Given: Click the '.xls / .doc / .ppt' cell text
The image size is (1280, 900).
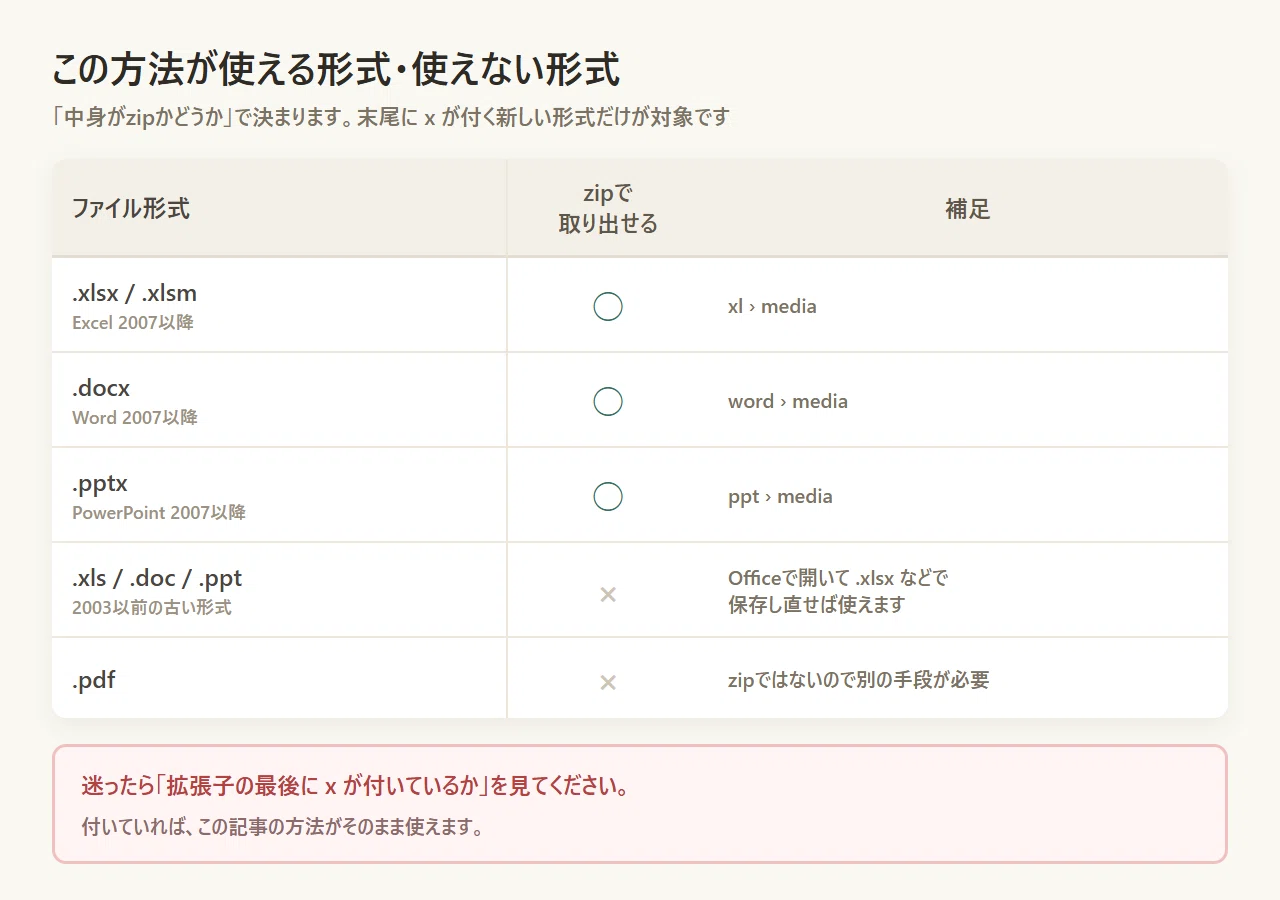Looking at the screenshot, I should 157,578.
